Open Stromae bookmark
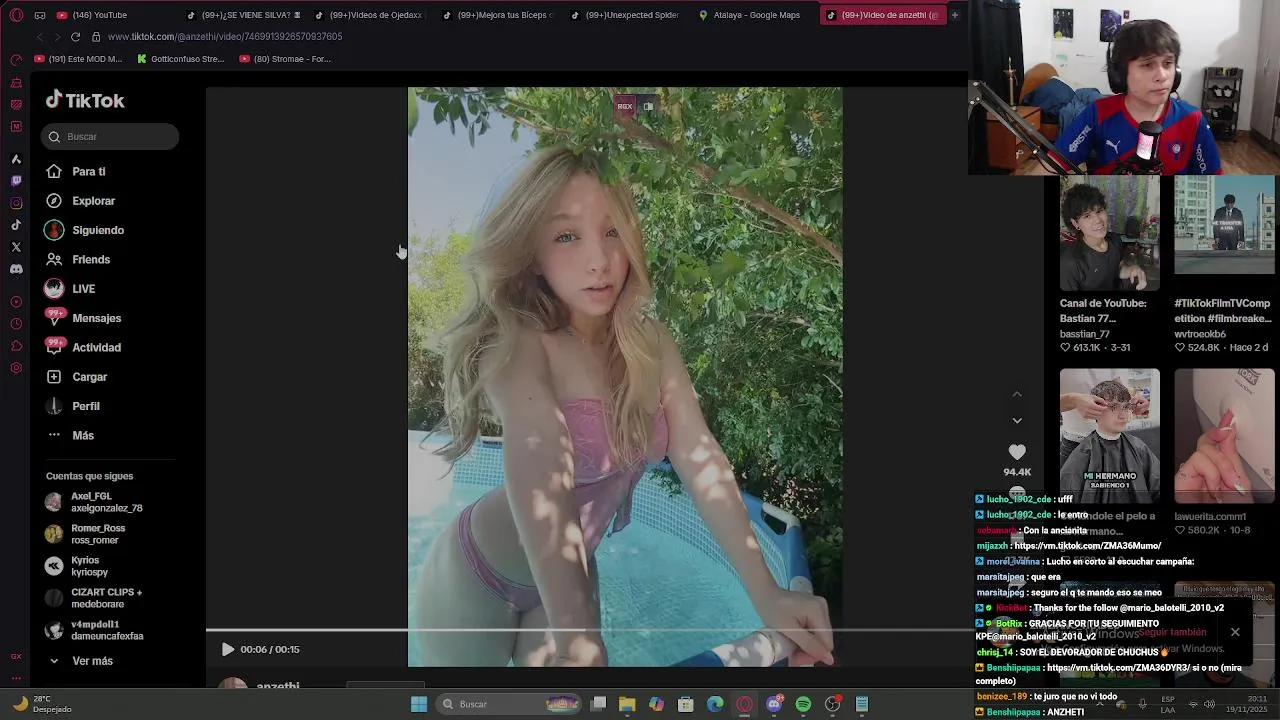The height and width of the screenshot is (720, 1280). [x=285, y=59]
